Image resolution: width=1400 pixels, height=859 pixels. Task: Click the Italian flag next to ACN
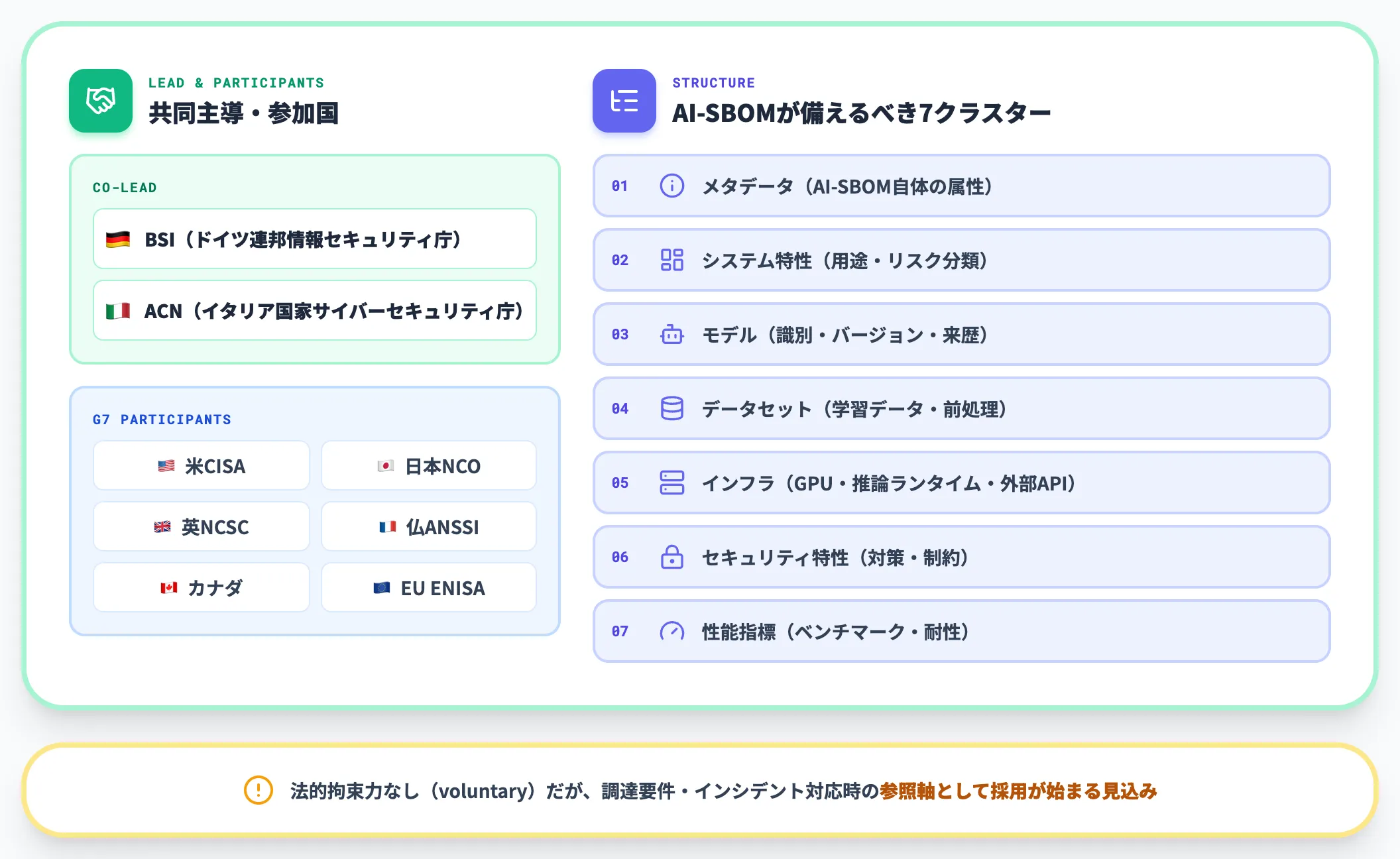click(x=118, y=311)
